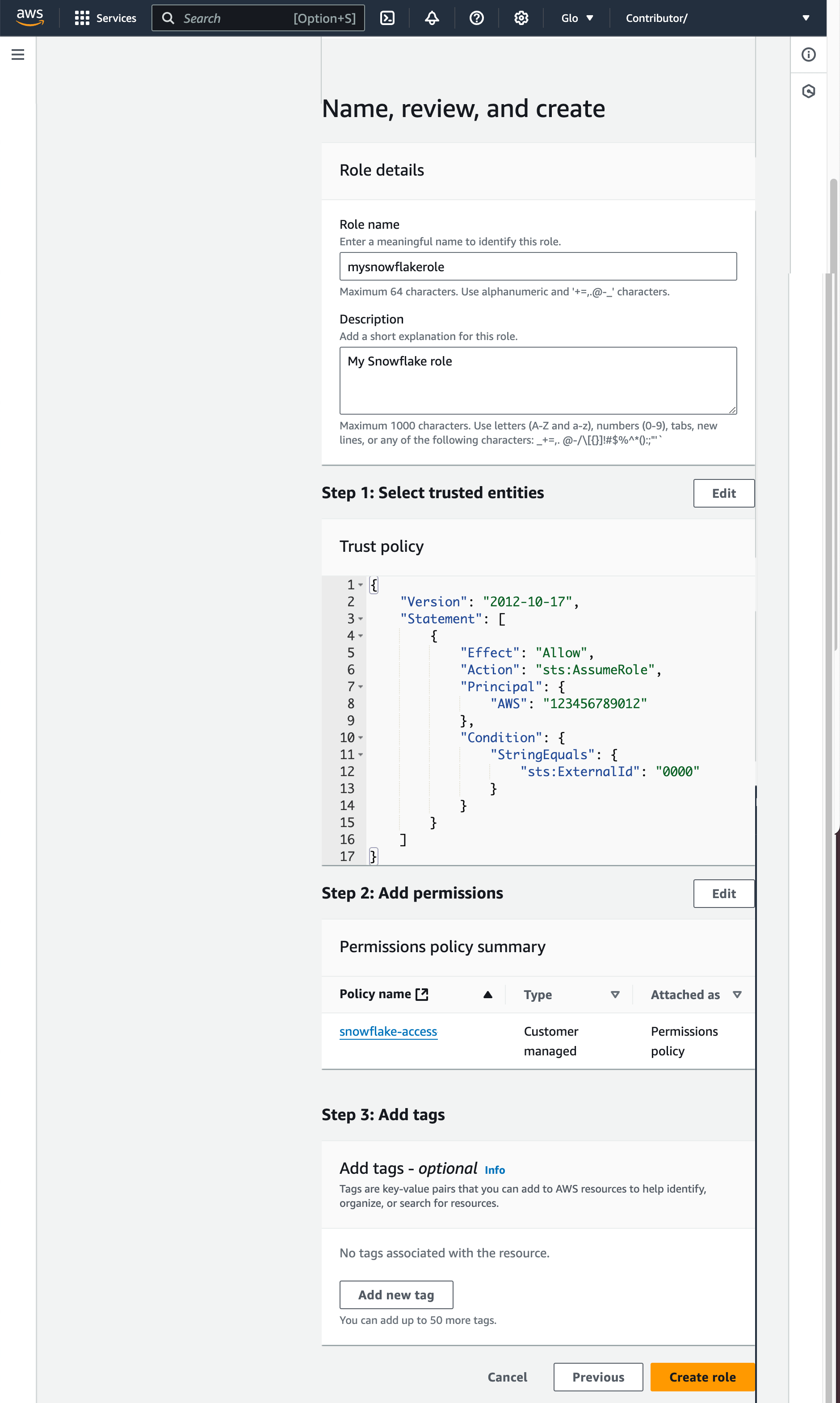Open the Services grid icon
This screenshot has width=840, height=1403.
[81, 17]
